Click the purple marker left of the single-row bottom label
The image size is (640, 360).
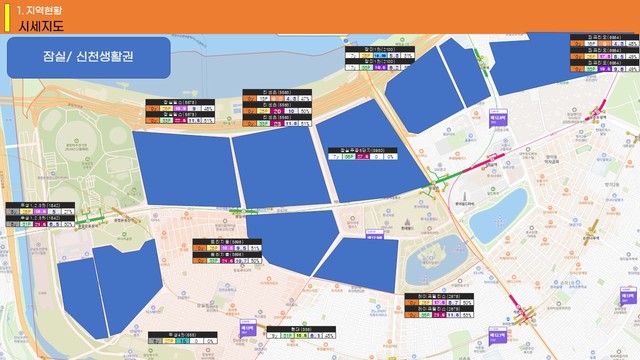click(x=248, y=328)
